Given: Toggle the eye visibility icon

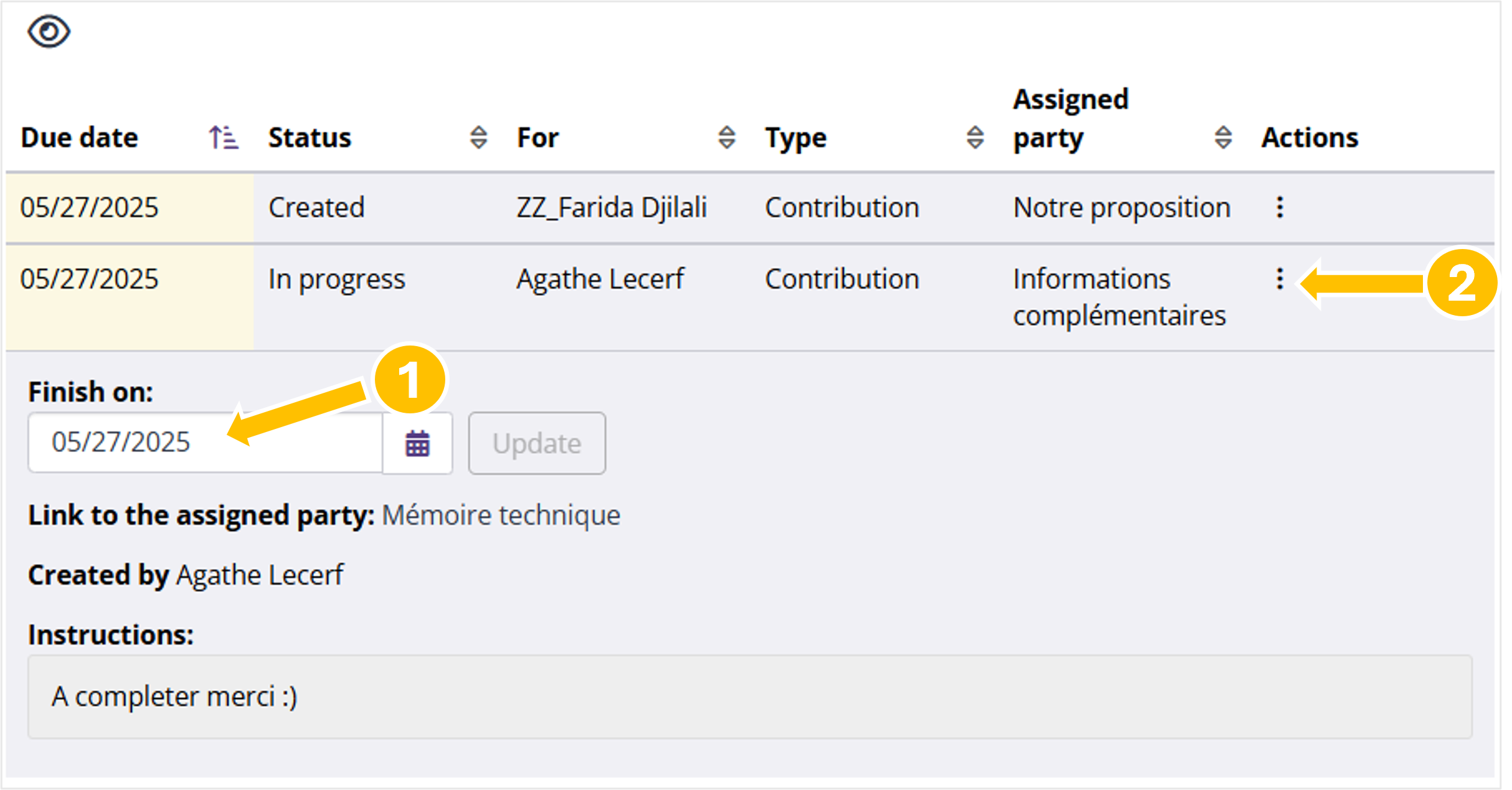Looking at the screenshot, I should (49, 32).
